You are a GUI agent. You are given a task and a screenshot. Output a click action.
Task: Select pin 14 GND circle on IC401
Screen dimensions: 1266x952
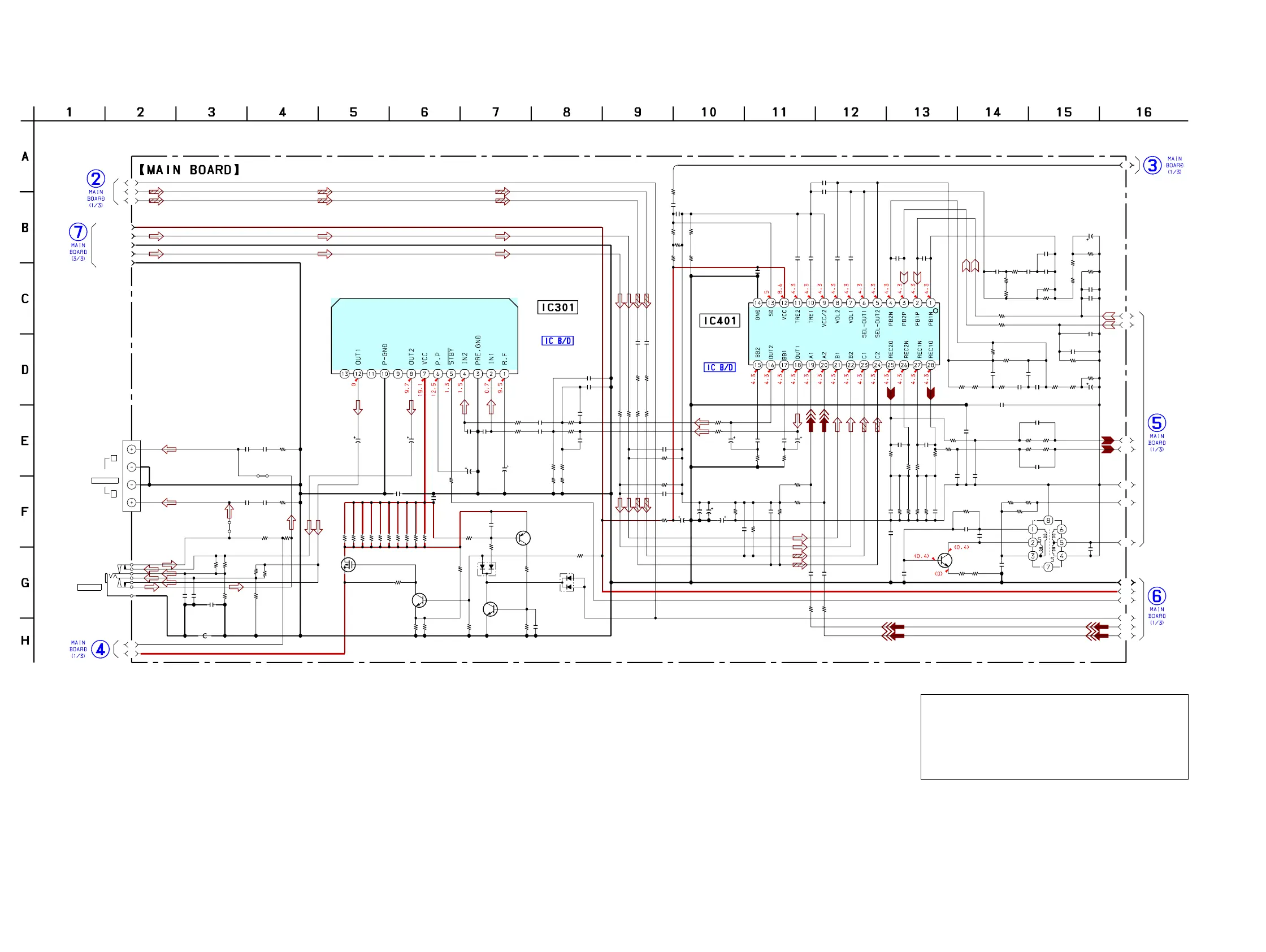[x=757, y=303]
